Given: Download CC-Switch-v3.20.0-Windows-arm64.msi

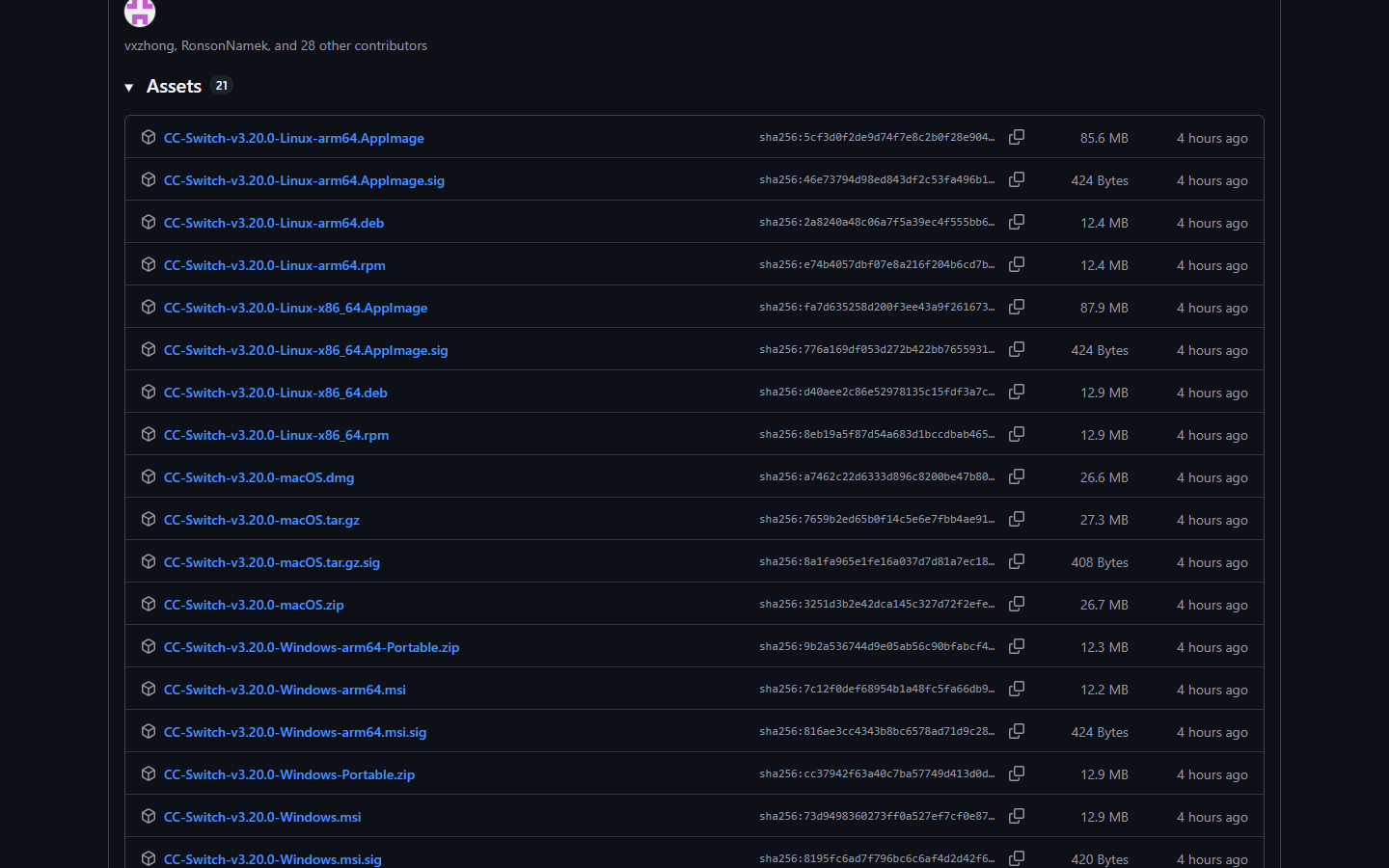Looking at the screenshot, I should 285,690.
